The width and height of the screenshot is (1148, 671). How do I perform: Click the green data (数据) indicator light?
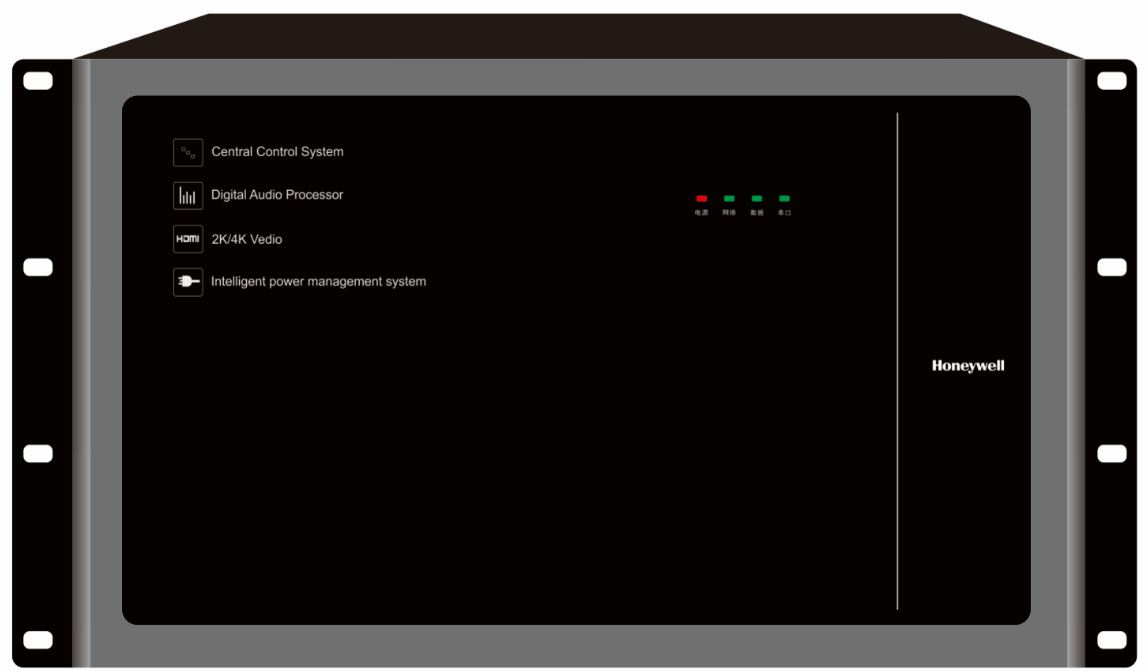click(757, 199)
